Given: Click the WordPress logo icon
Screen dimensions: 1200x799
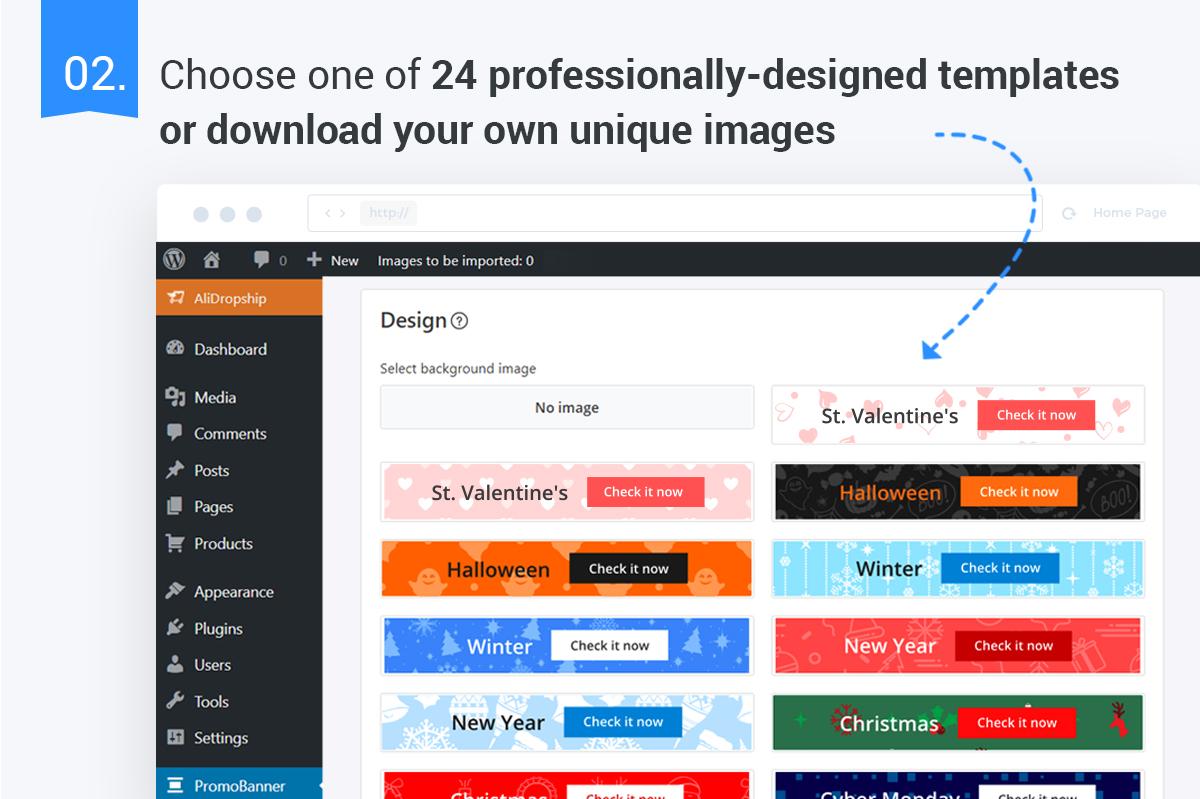Looking at the screenshot, I should pos(175,260).
